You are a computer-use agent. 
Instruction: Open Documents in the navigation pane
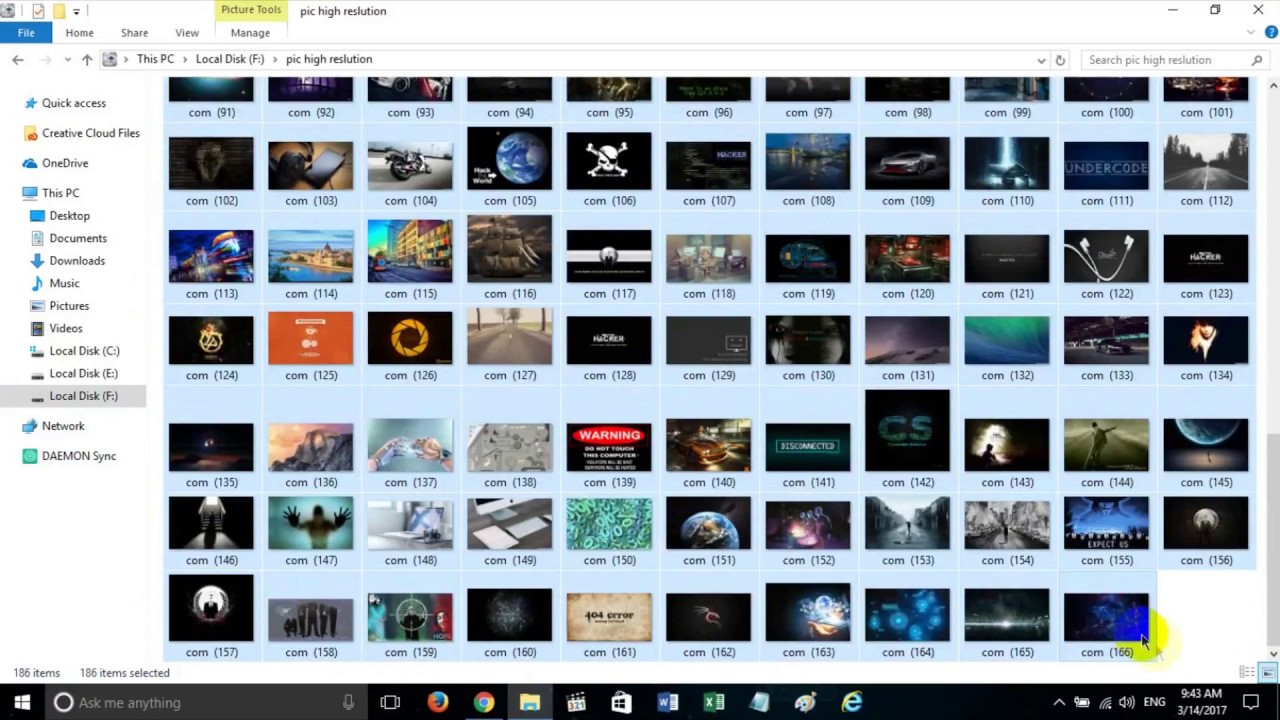[x=78, y=238]
